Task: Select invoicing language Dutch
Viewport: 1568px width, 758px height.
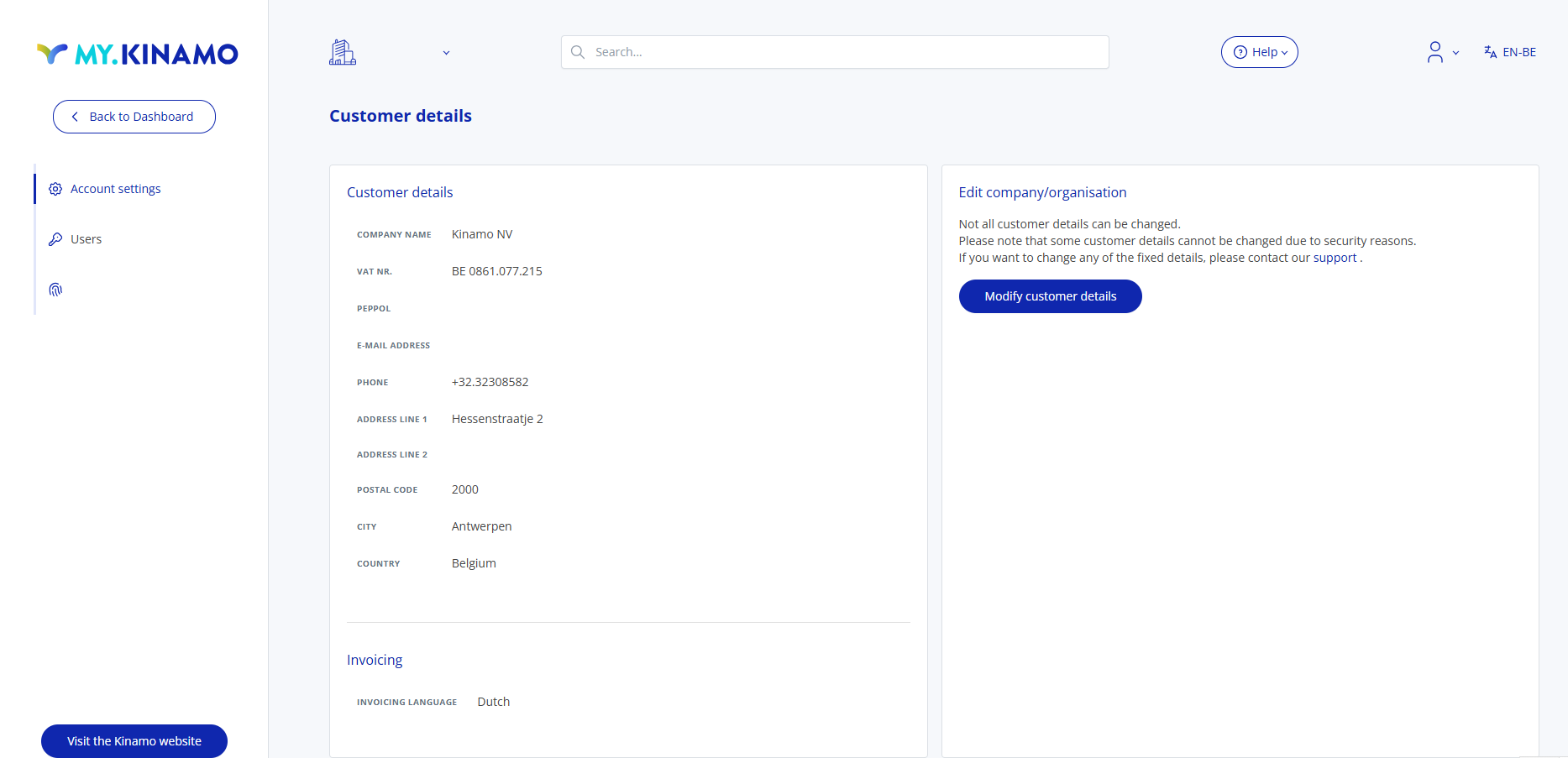Action: [x=494, y=702]
